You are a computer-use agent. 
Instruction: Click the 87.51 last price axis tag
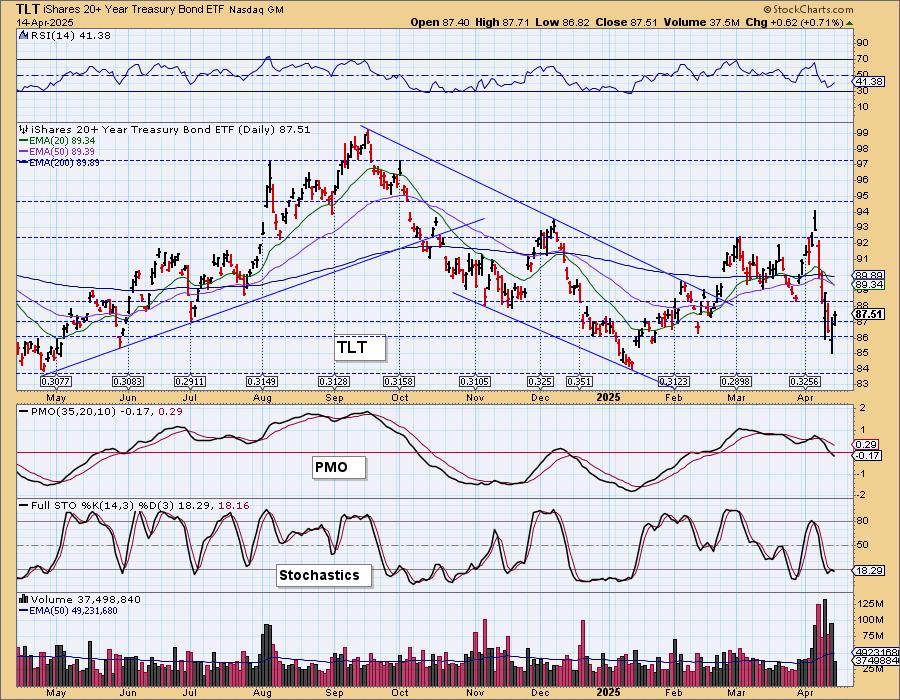pyautogui.click(x=868, y=314)
